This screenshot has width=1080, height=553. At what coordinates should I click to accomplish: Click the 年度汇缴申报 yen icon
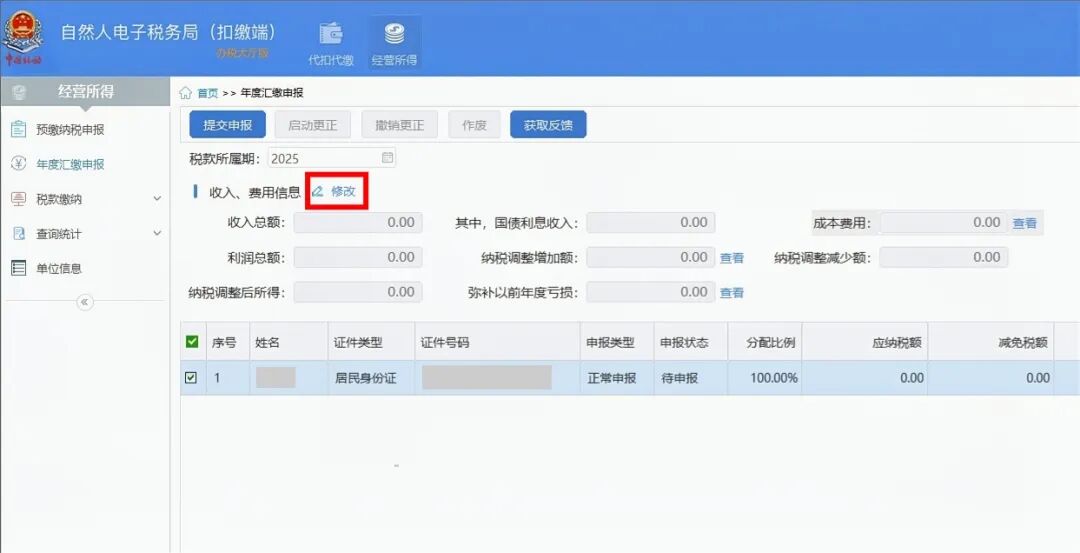point(18,164)
